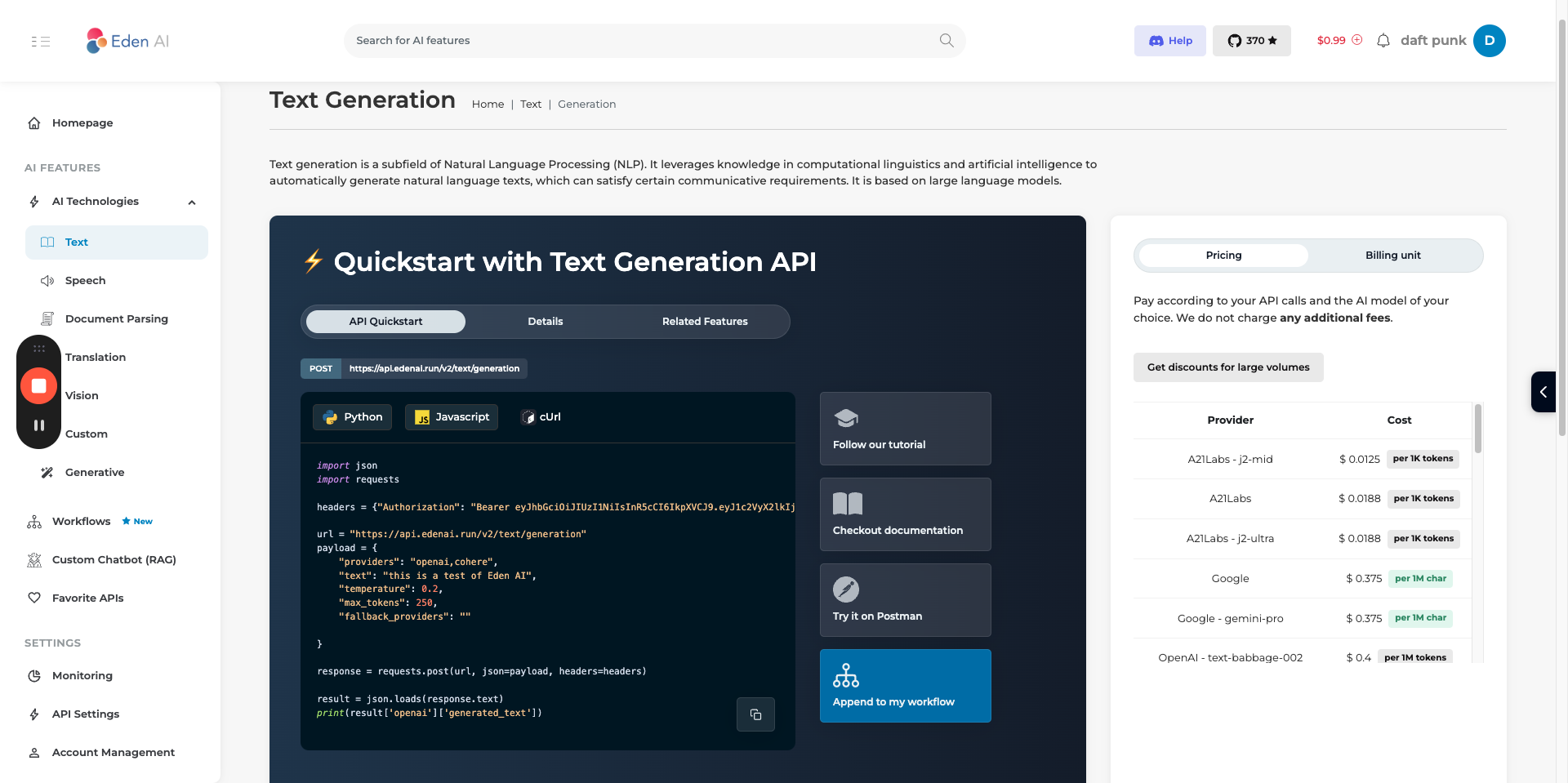1568x783 pixels.
Task: Focus the Search for AI features field
Action: 655,41
